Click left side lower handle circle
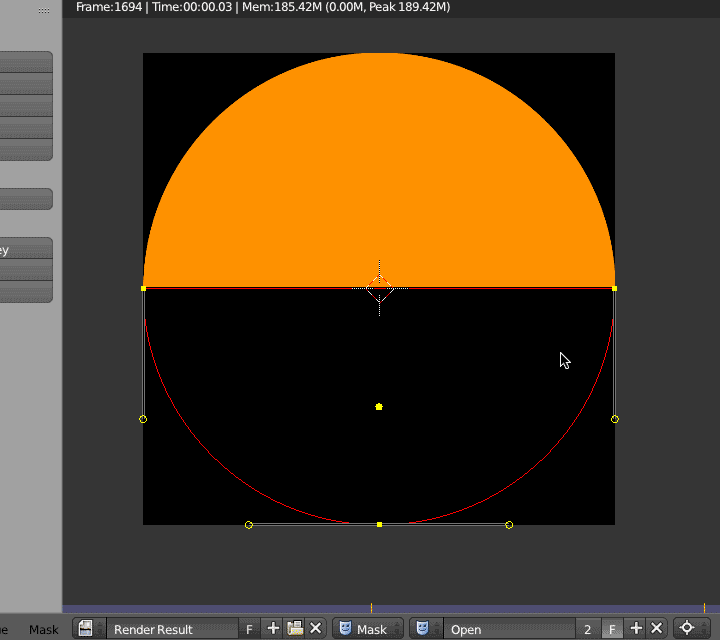 point(143,419)
